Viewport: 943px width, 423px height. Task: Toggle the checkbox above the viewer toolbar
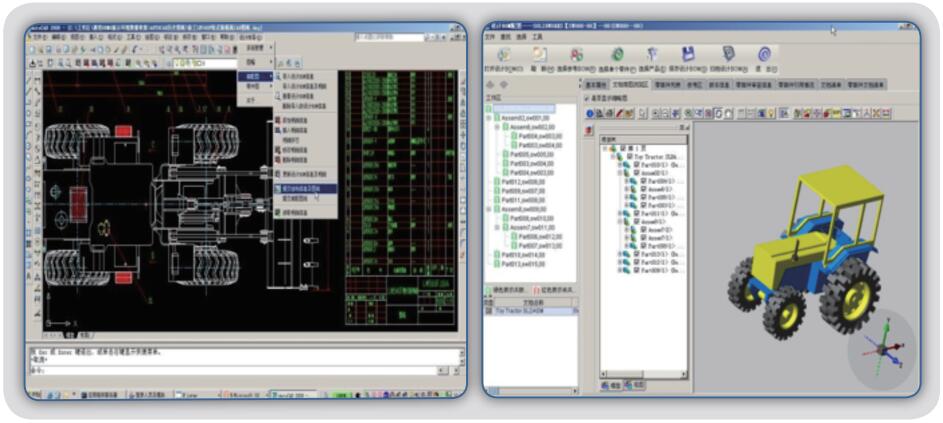pos(586,98)
